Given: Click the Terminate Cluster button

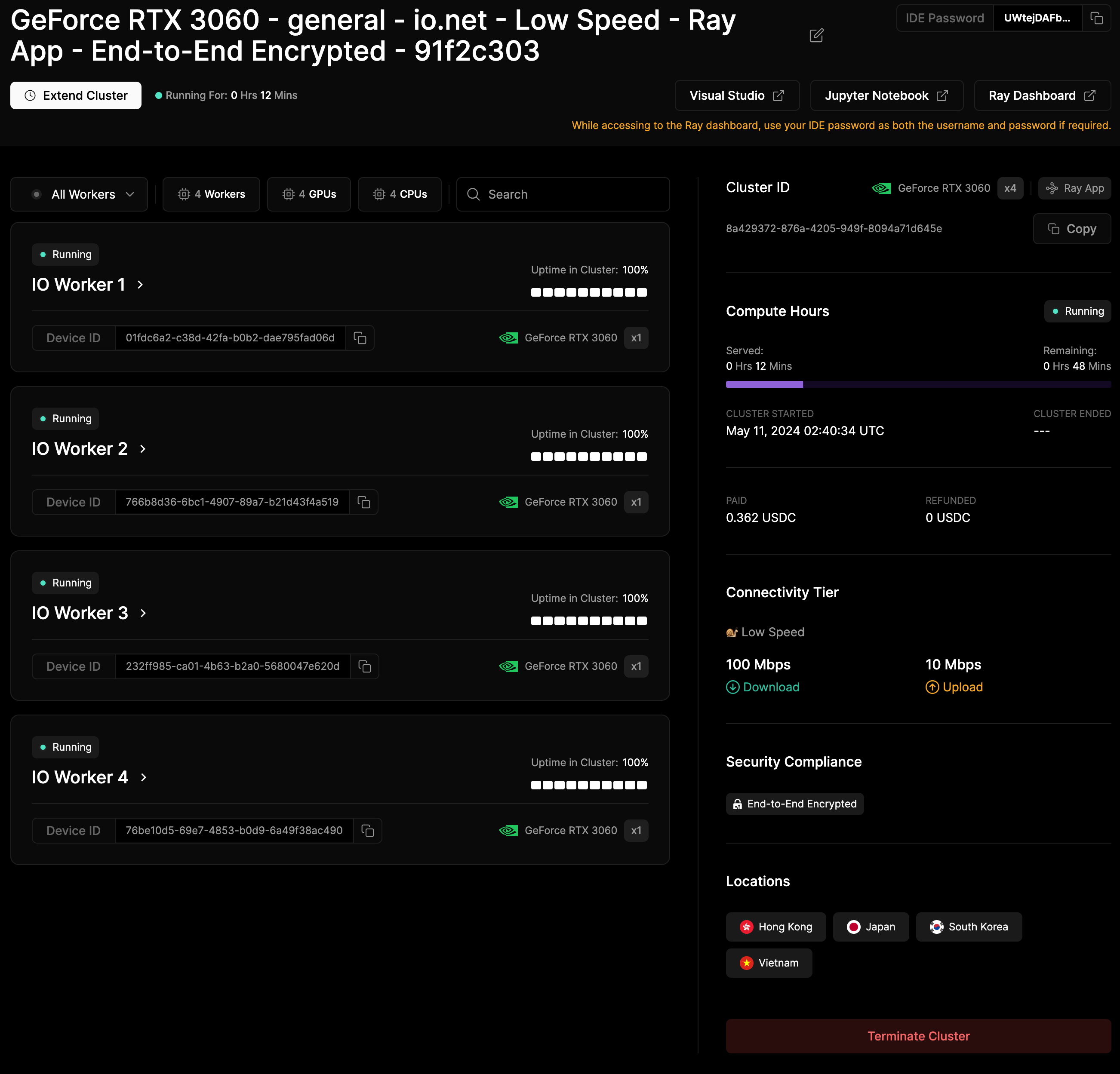Looking at the screenshot, I should [918, 1036].
